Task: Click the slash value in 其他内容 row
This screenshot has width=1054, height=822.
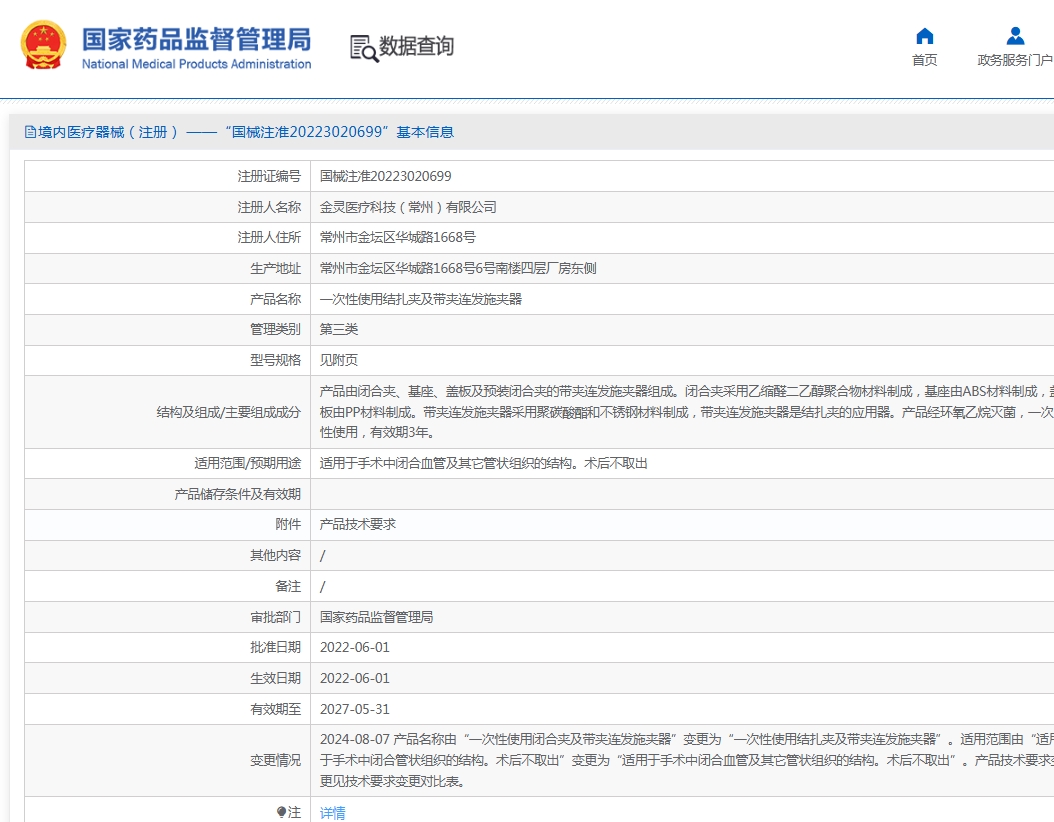Action: 323,556
